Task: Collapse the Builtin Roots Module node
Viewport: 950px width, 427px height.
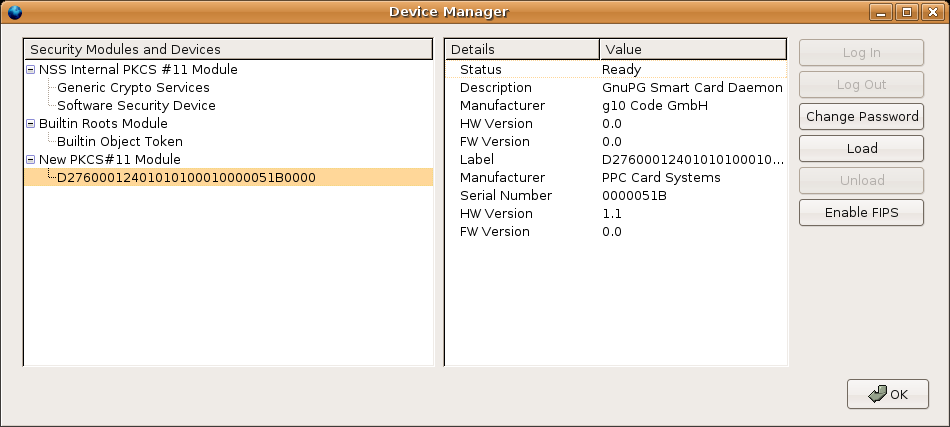Action: coord(30,124)
